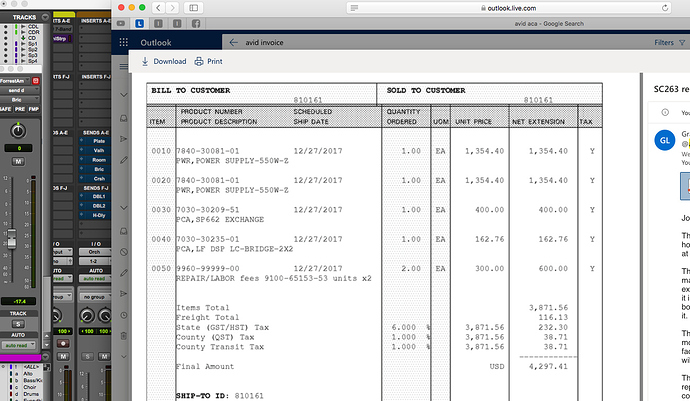Open the send d selector dropdown

[x=18, y=90]
